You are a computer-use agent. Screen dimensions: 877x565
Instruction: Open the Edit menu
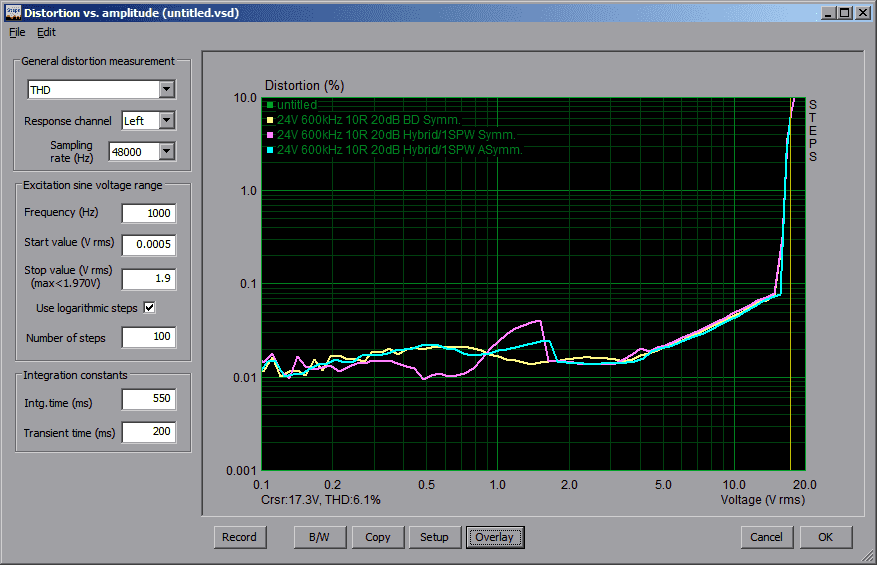coord(46,32)
